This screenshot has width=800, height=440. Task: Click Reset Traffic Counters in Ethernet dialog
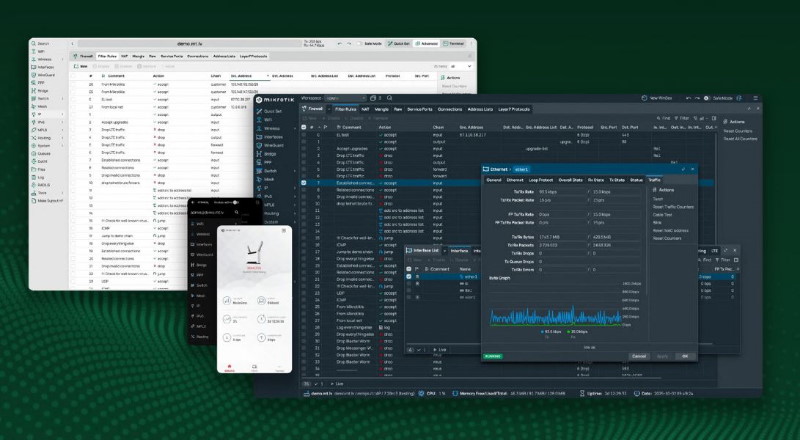tap(673, 207)
